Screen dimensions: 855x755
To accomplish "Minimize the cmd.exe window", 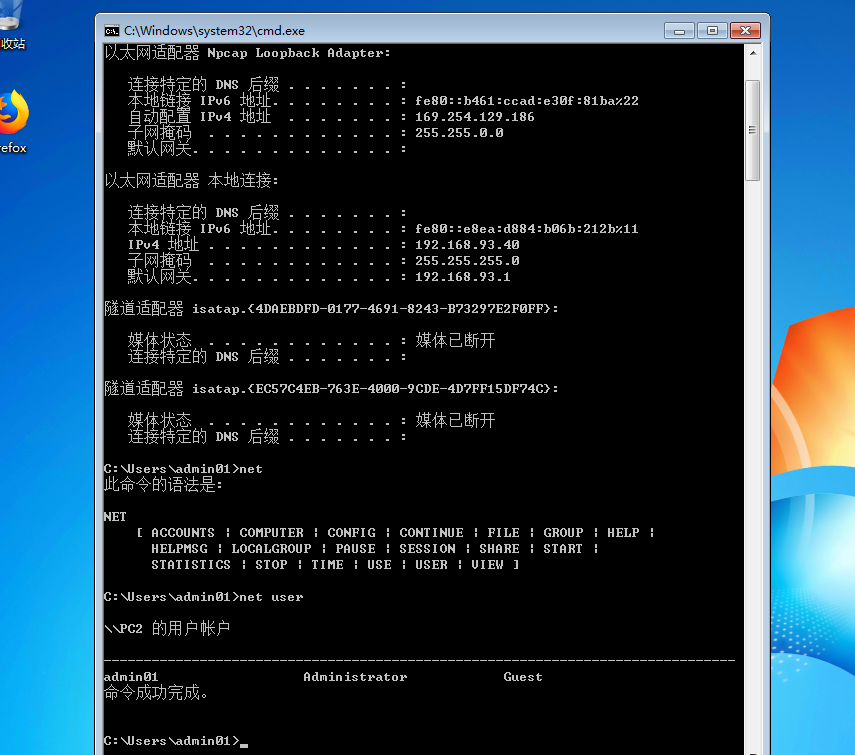I will click(x=679, y=31).
